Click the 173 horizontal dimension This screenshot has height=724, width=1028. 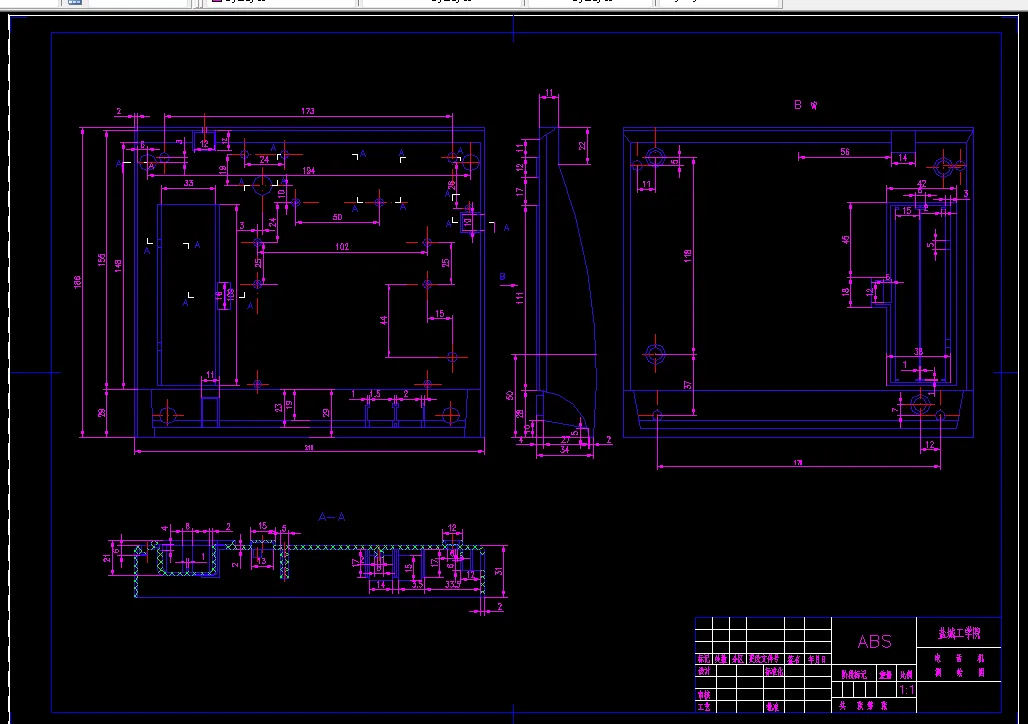[x=307, y=111]
